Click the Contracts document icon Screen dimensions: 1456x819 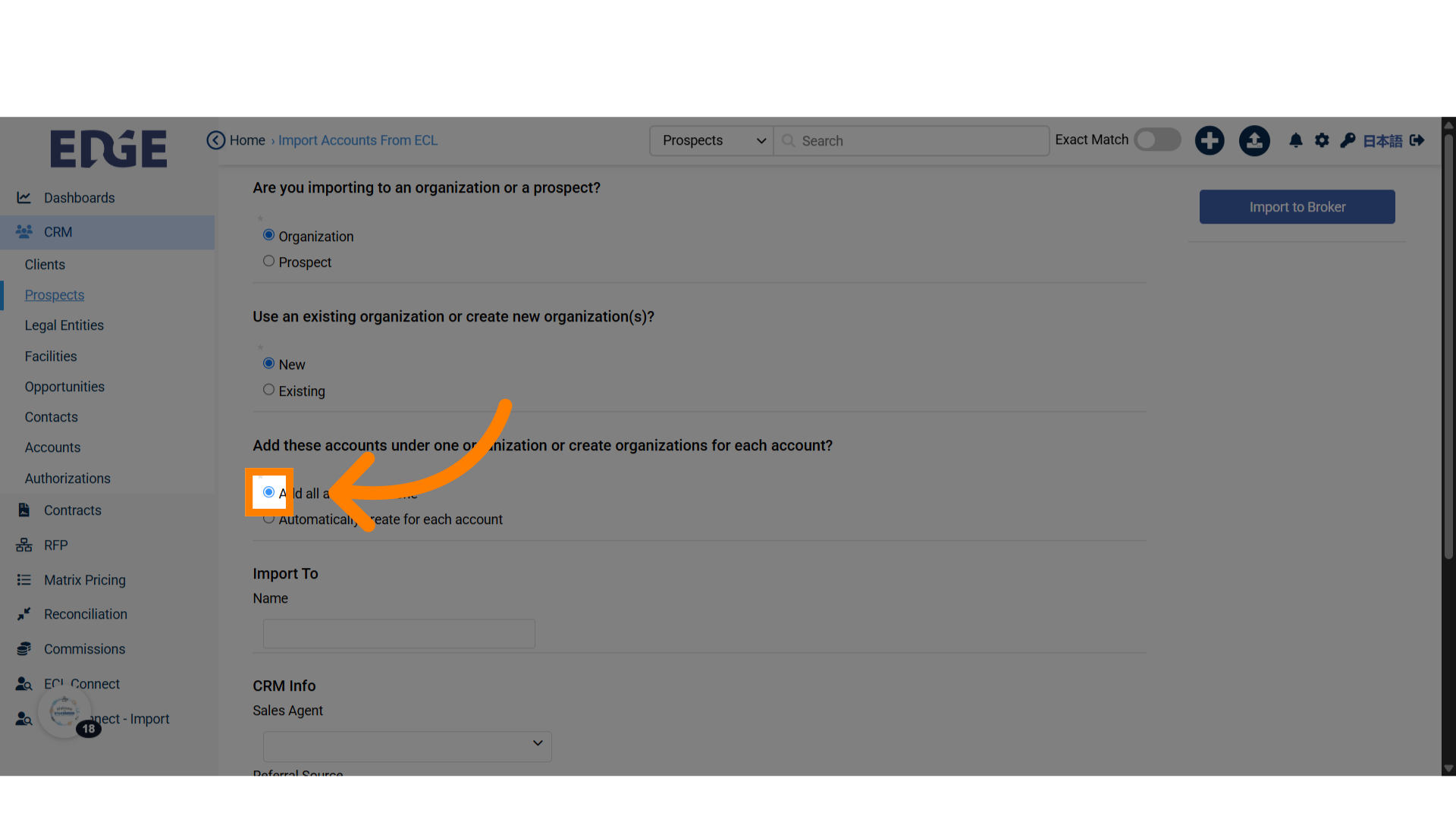[x=24, y=510]
